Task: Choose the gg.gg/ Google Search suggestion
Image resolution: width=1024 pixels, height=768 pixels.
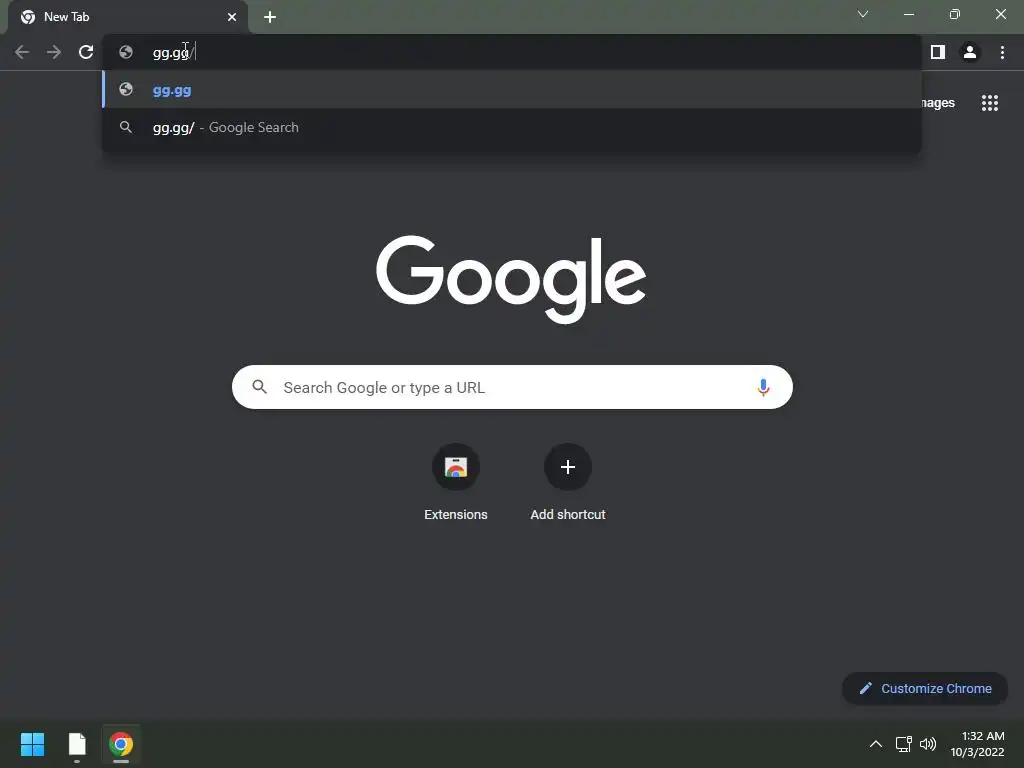Action: (x=512, y=127)
